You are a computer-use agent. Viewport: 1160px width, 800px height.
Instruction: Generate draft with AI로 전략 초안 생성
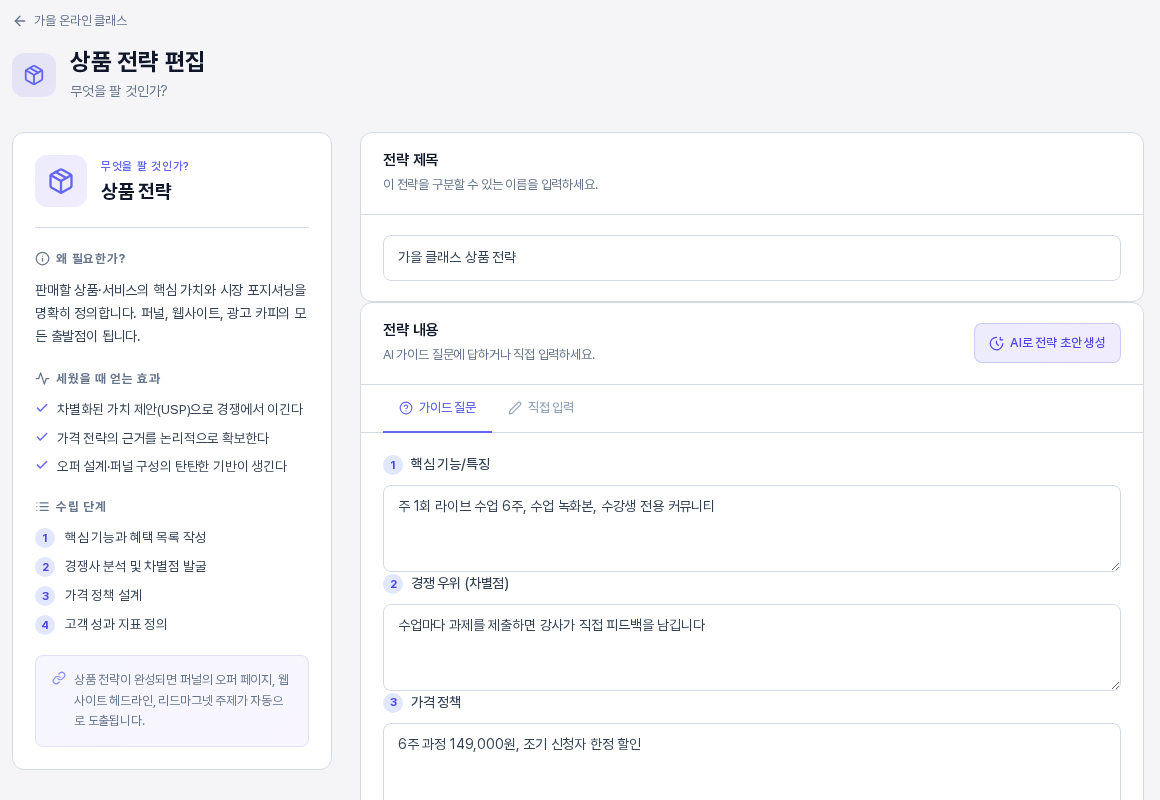pos(1047,343)
